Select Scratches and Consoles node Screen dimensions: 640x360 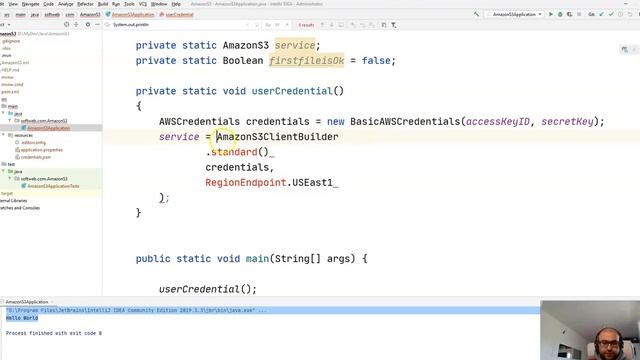click(x=20, y=208)
